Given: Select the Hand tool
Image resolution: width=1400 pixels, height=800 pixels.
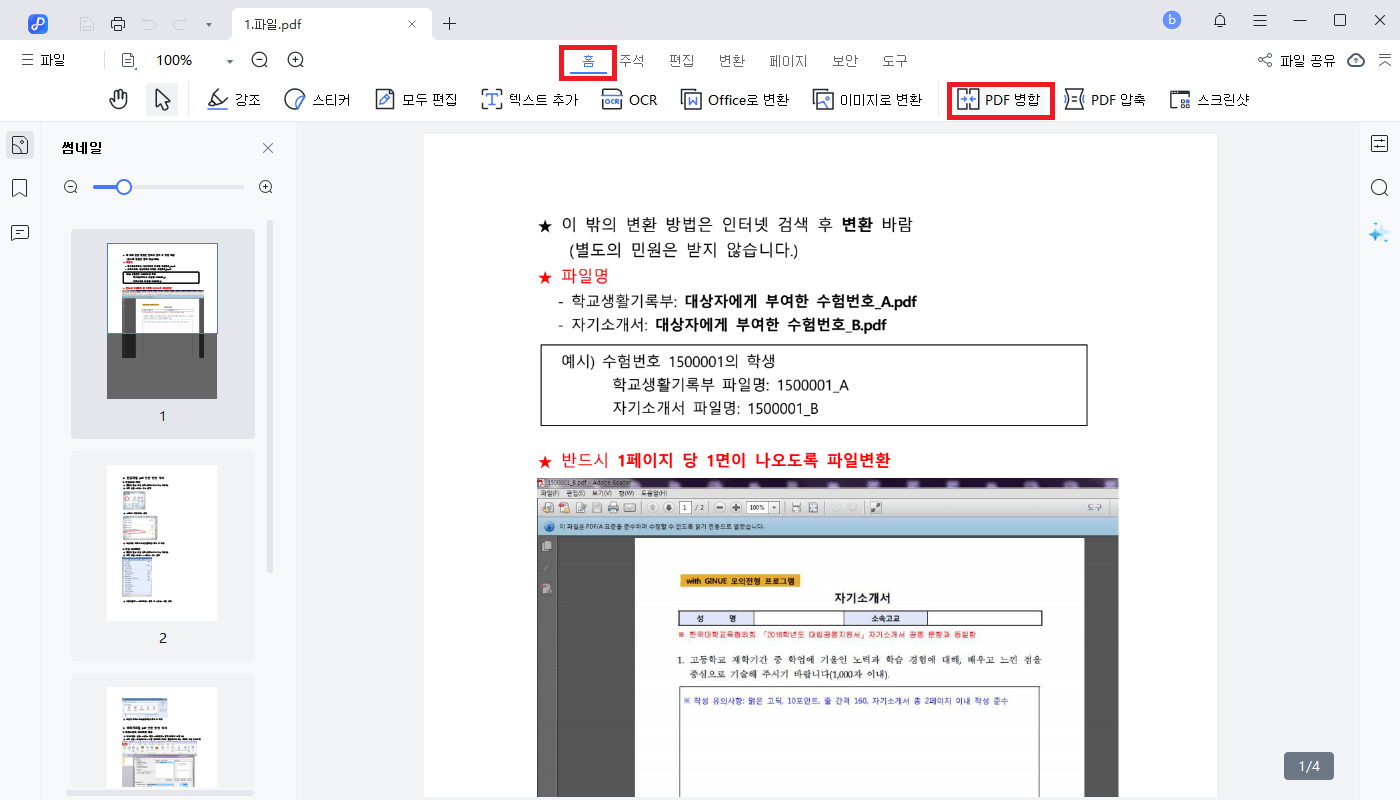Looking at the screenshot, I should pos(119,99).
